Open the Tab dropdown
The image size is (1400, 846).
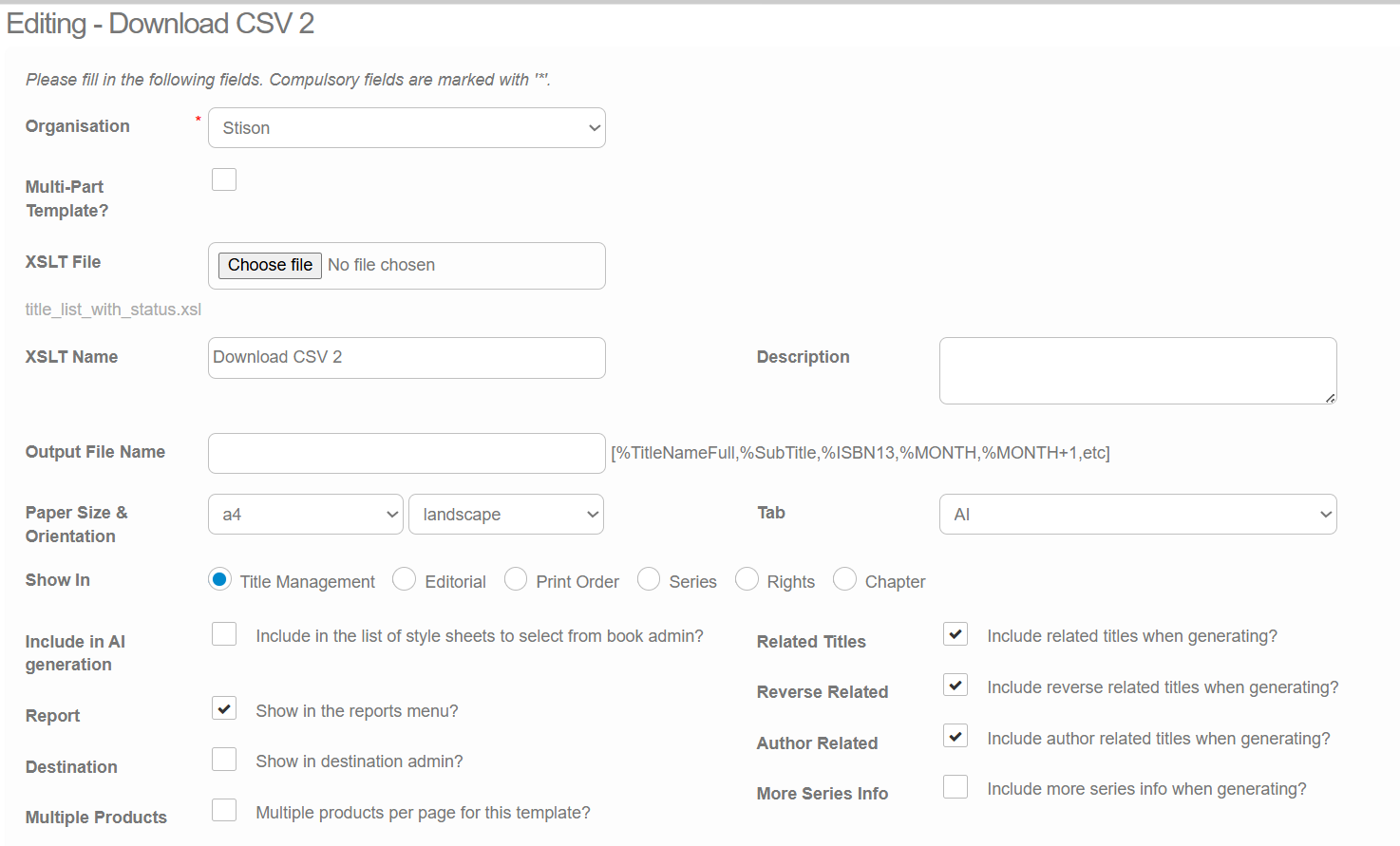tap(1137, 515)
